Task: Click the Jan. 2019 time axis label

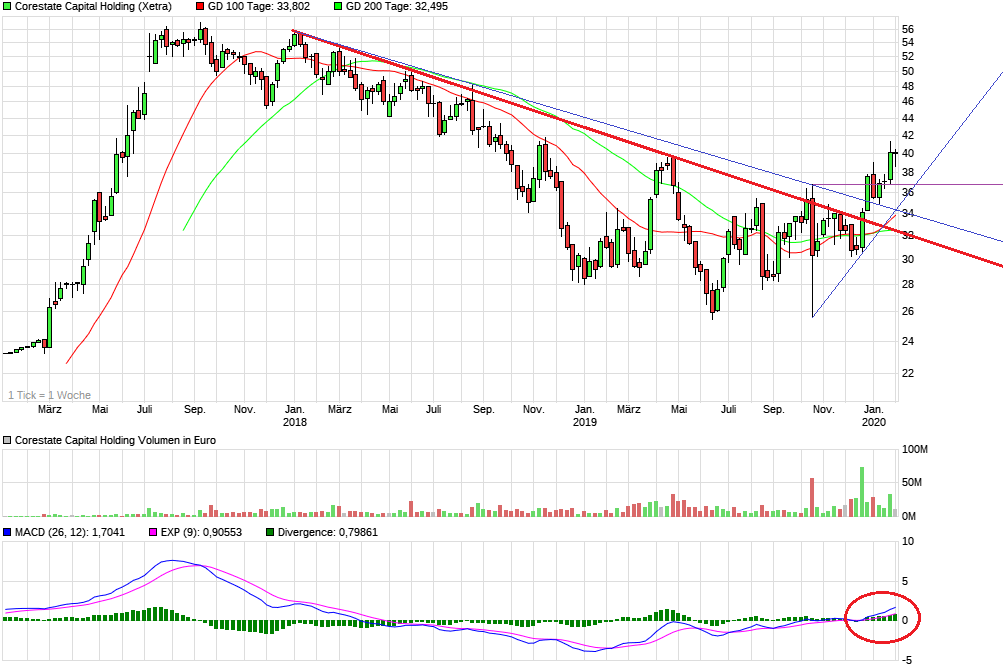Action: click(584, 416)
